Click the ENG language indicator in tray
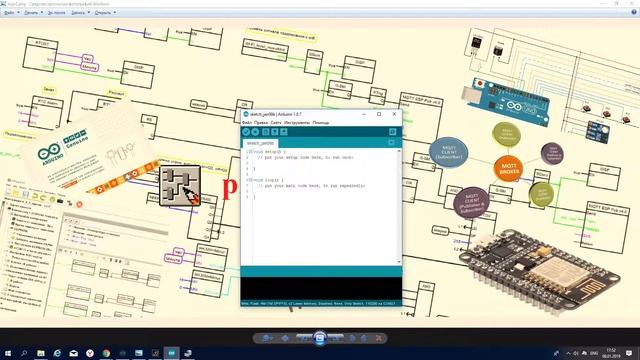The width and height of the screenshot is (640, 360). [x=594, y=353]
